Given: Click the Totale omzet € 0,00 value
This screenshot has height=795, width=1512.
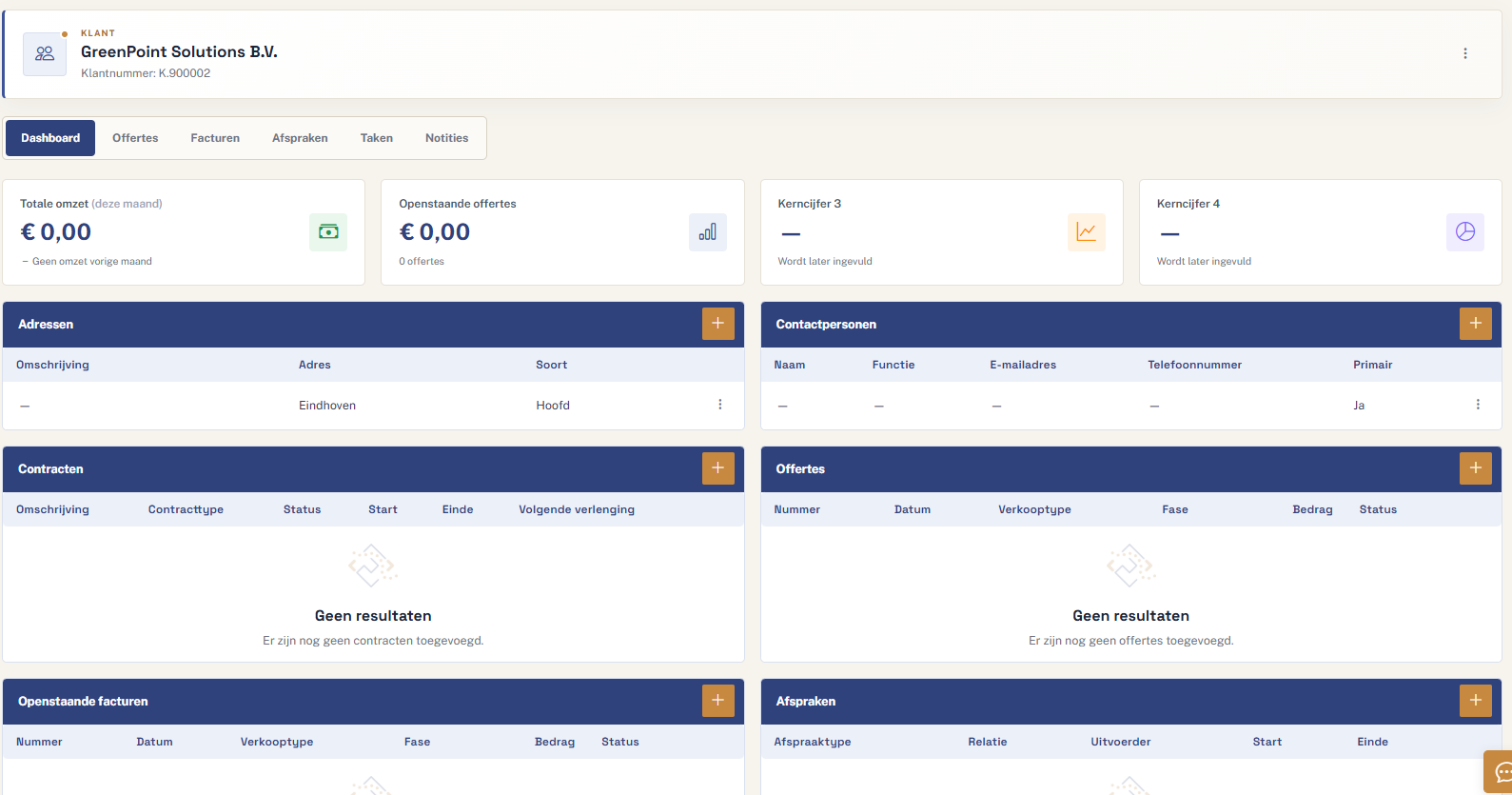Looking at the screenshot, I should 56,231.
